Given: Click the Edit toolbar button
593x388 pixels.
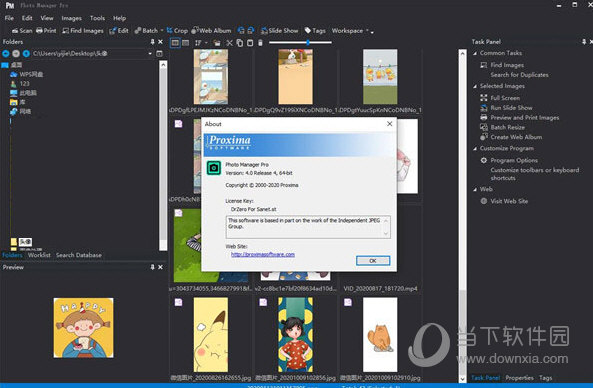Looking at the screenshot, I should (119, 31).
